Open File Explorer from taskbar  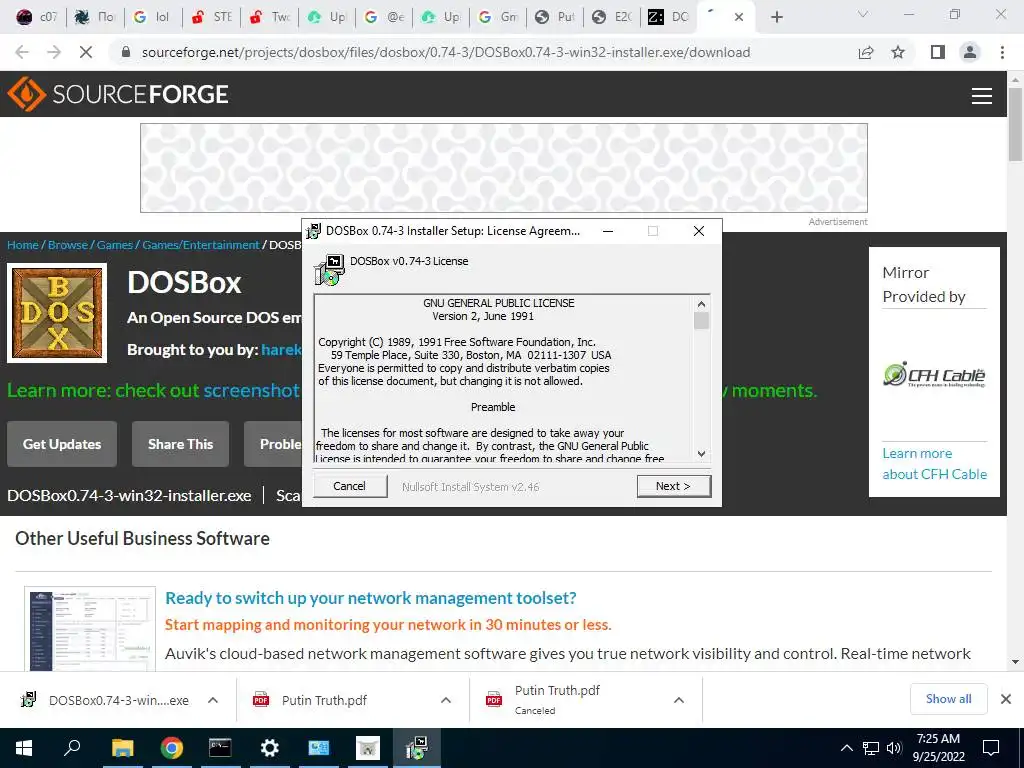click(122, 748)
